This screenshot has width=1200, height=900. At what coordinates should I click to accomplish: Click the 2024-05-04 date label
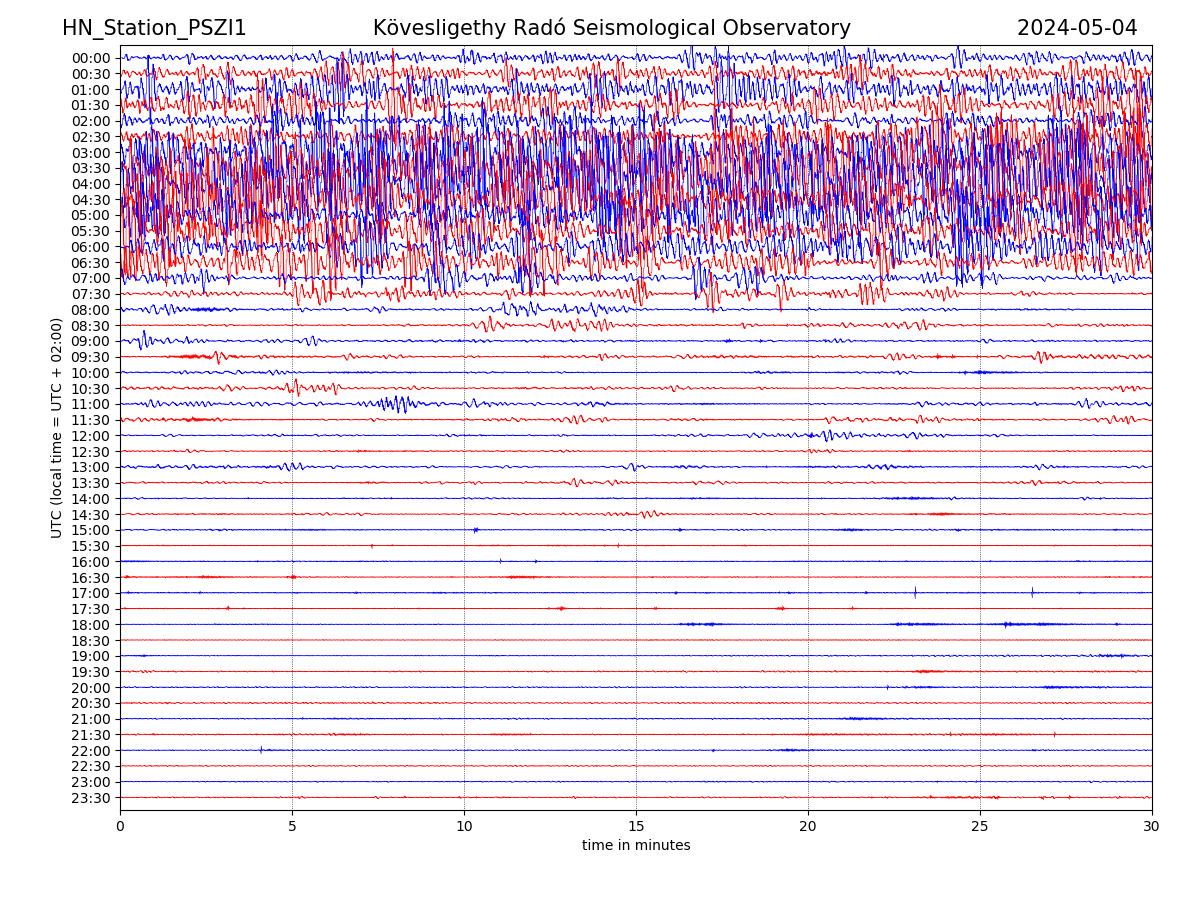1077,28
